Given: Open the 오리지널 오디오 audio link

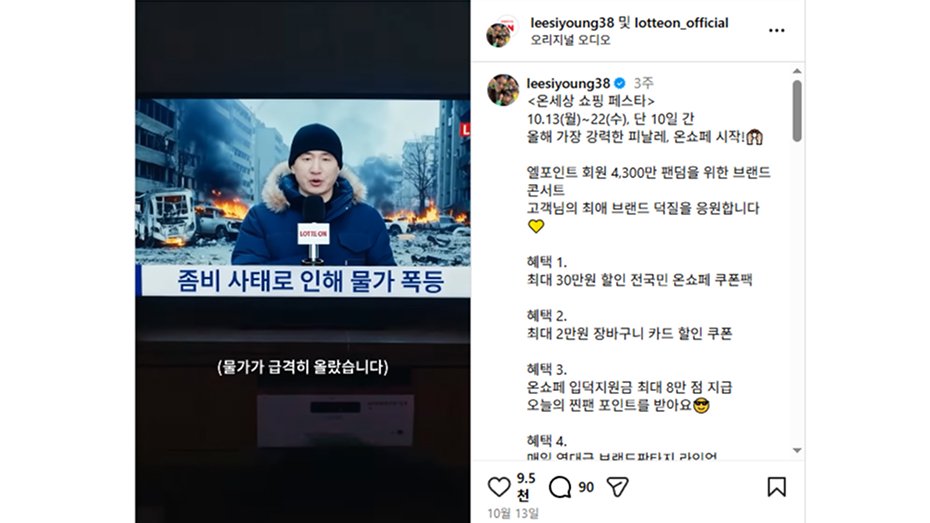Looking at the screenshot, I should (570, 40).
